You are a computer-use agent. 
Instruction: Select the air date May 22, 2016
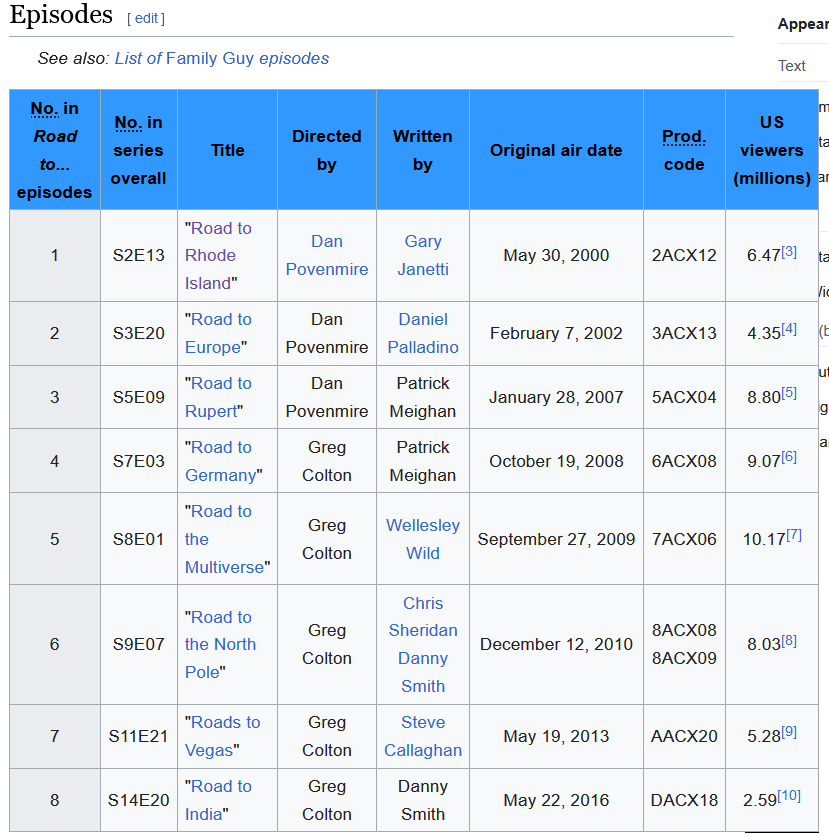click(x=556, y=800)
